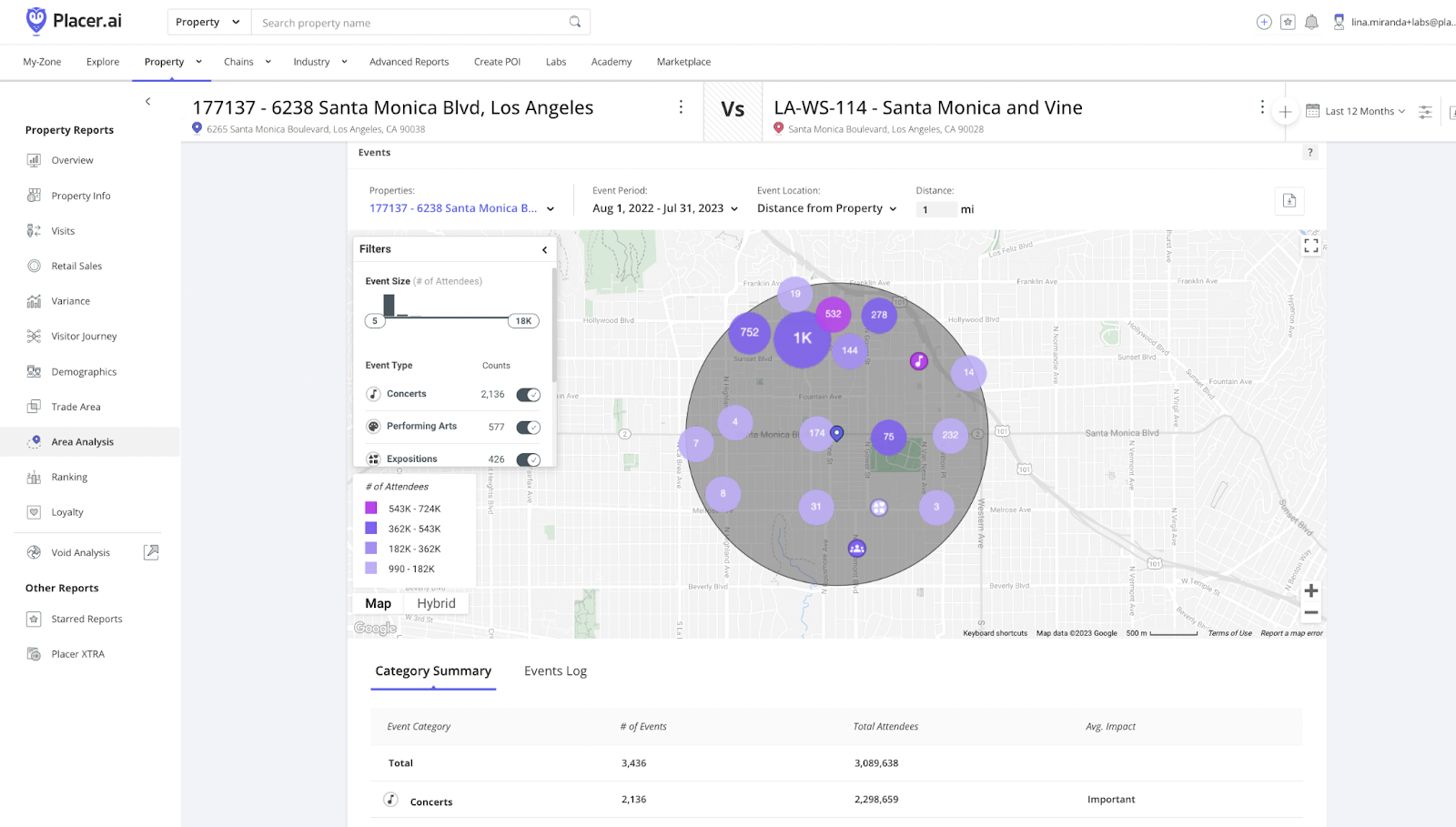Open user account profile icon

(1339, 22)
